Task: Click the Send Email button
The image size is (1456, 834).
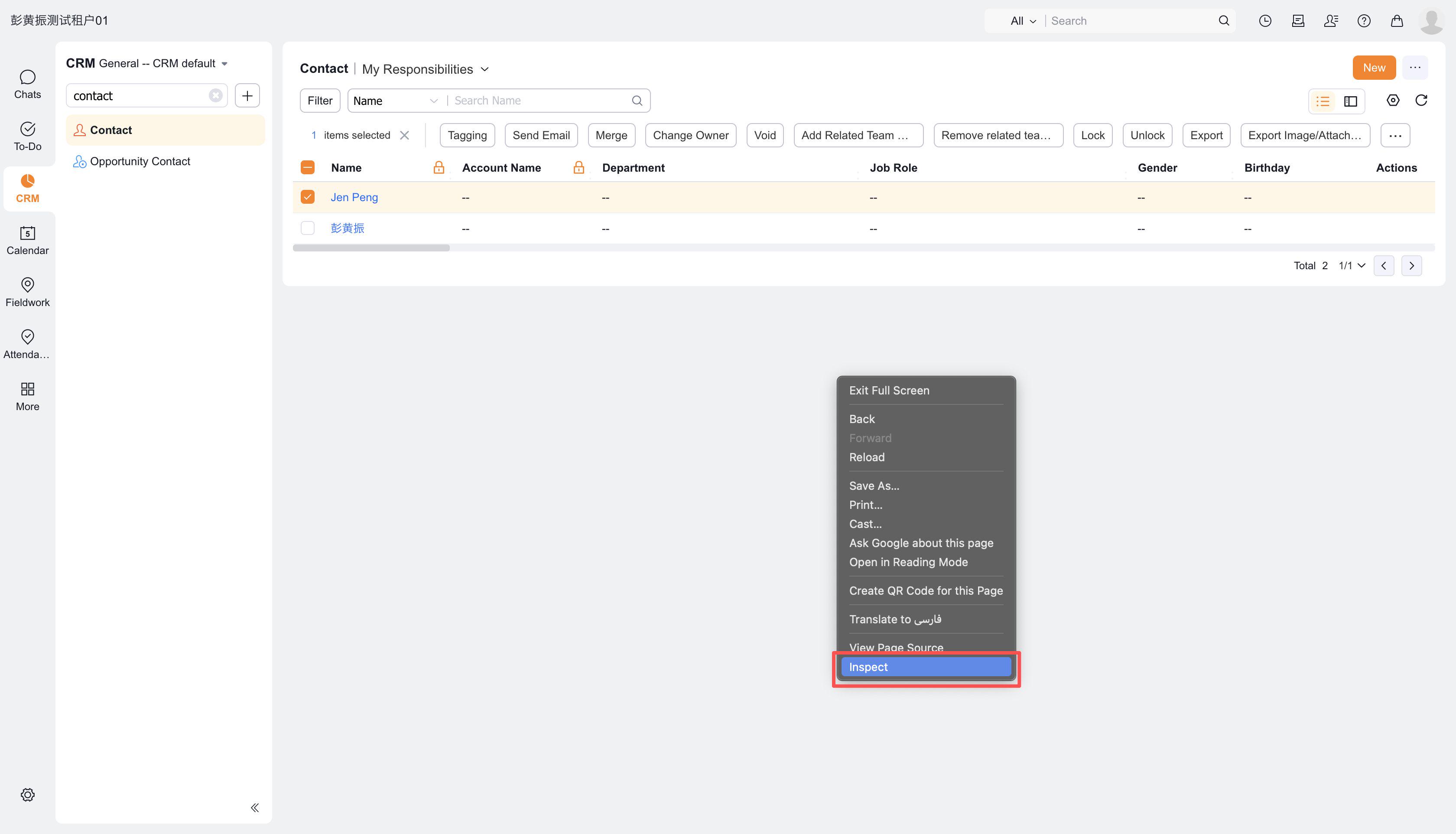Action: coord(541,135)
